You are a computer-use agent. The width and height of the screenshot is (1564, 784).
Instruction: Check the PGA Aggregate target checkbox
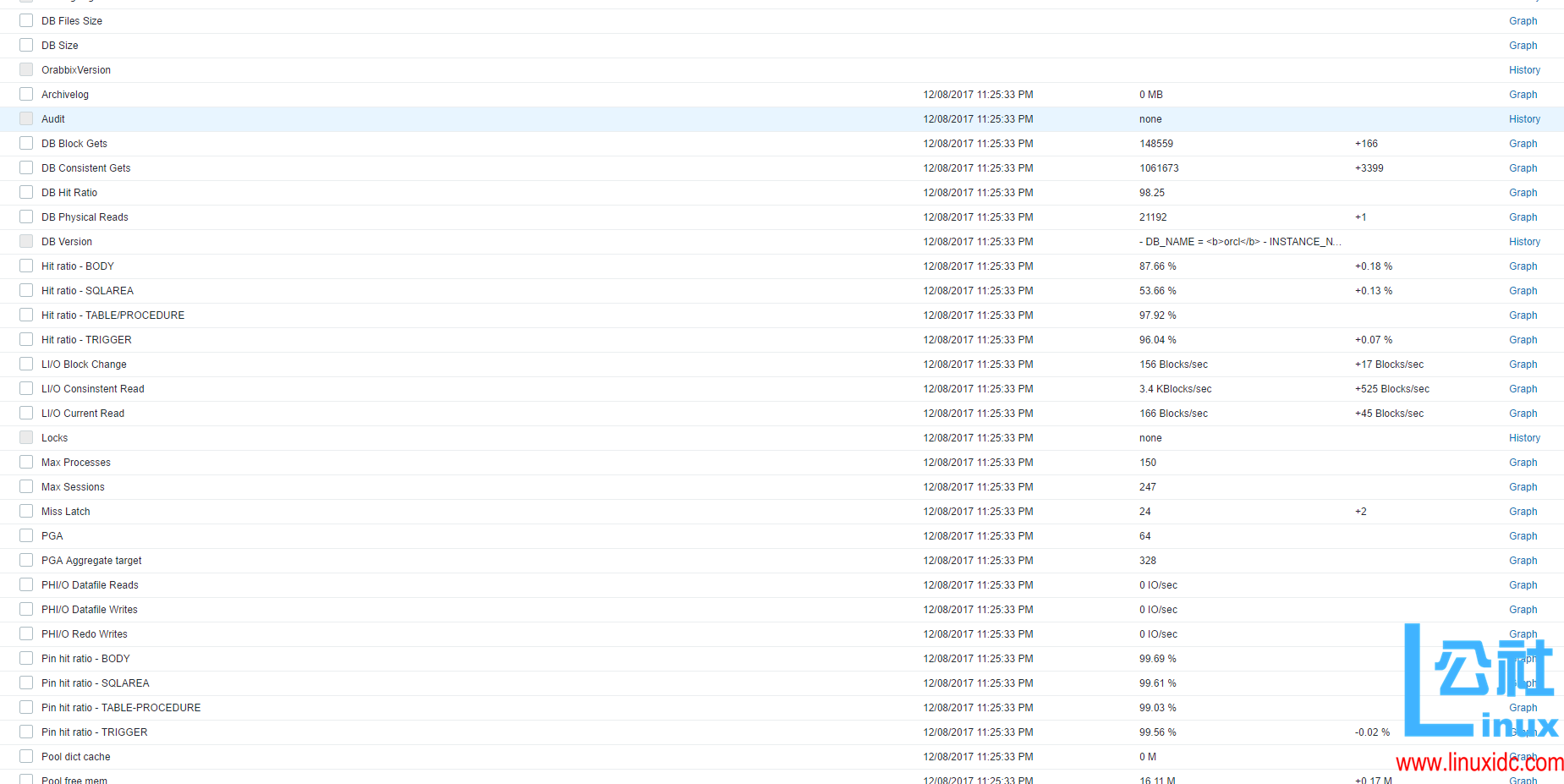pos(26,560)
